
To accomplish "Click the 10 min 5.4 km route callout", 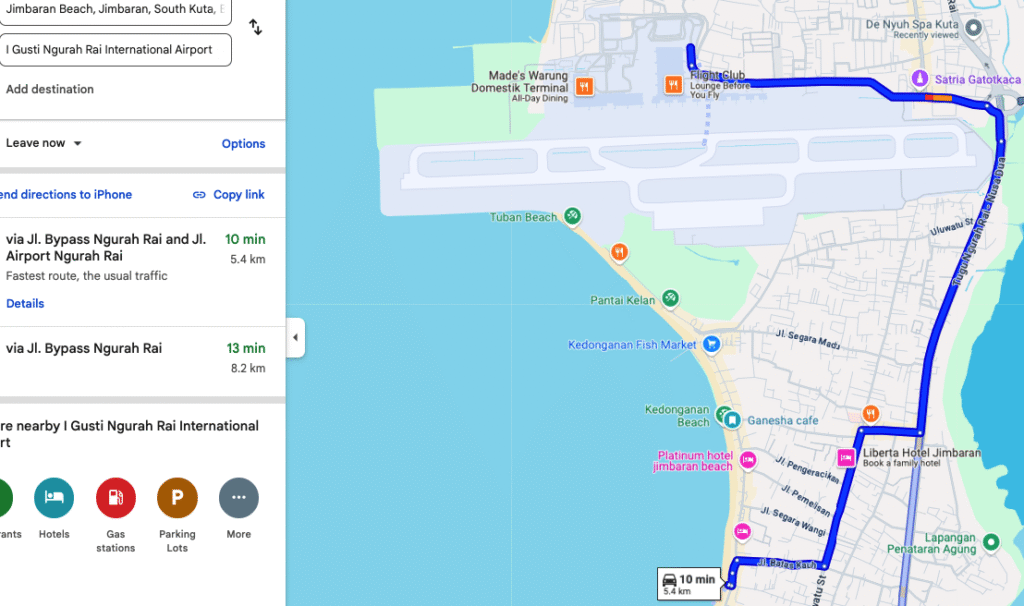I will 689,584.
